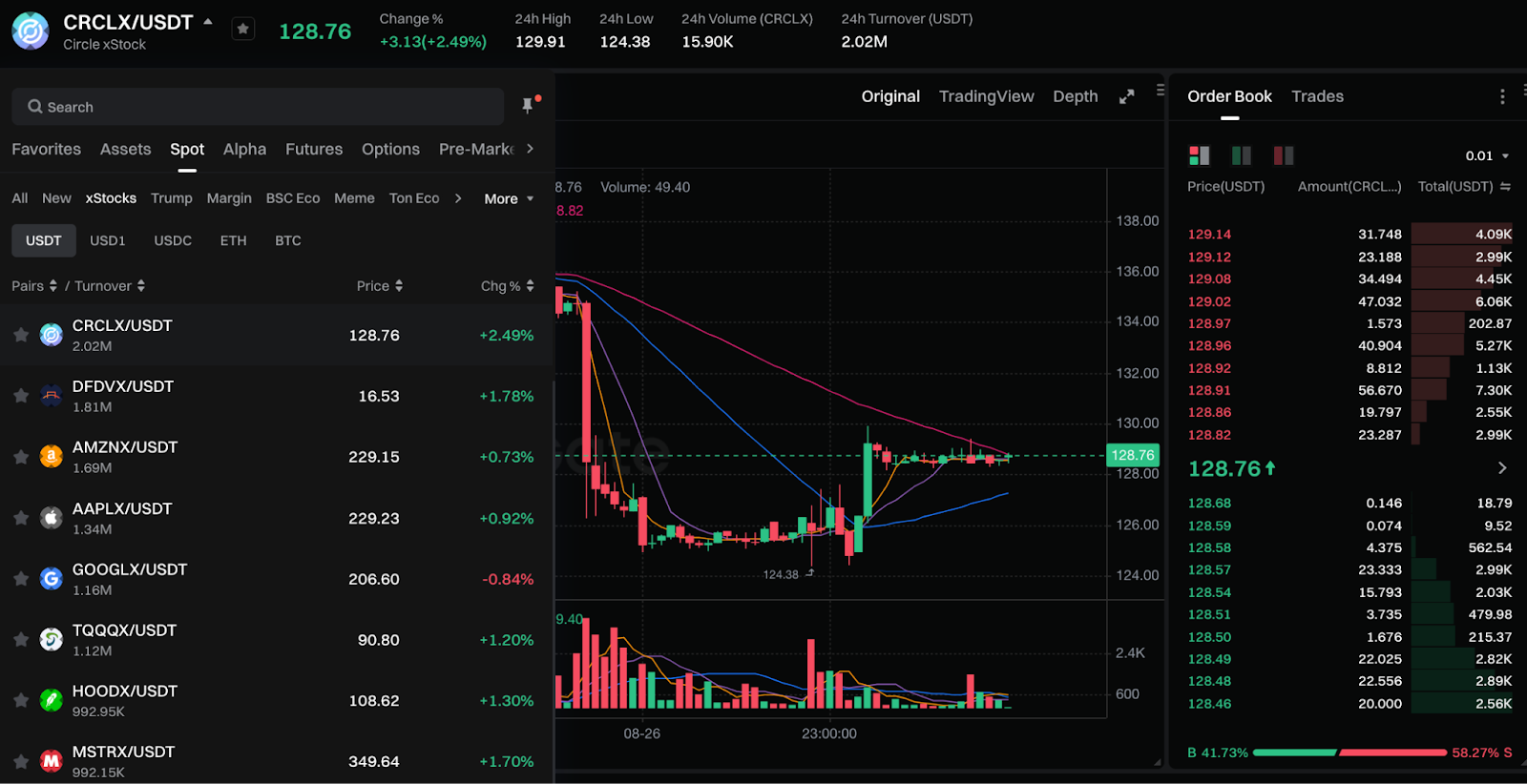Select USD1 quote currency
The width and height of the screenshot is (1527, 784).
(108, 240)
